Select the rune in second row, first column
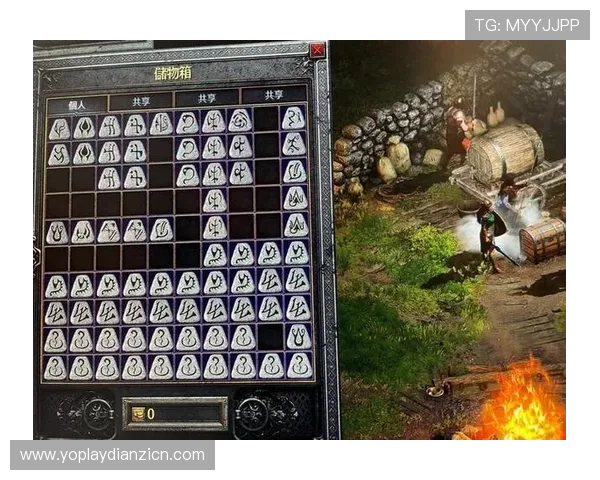 point(59,155)
